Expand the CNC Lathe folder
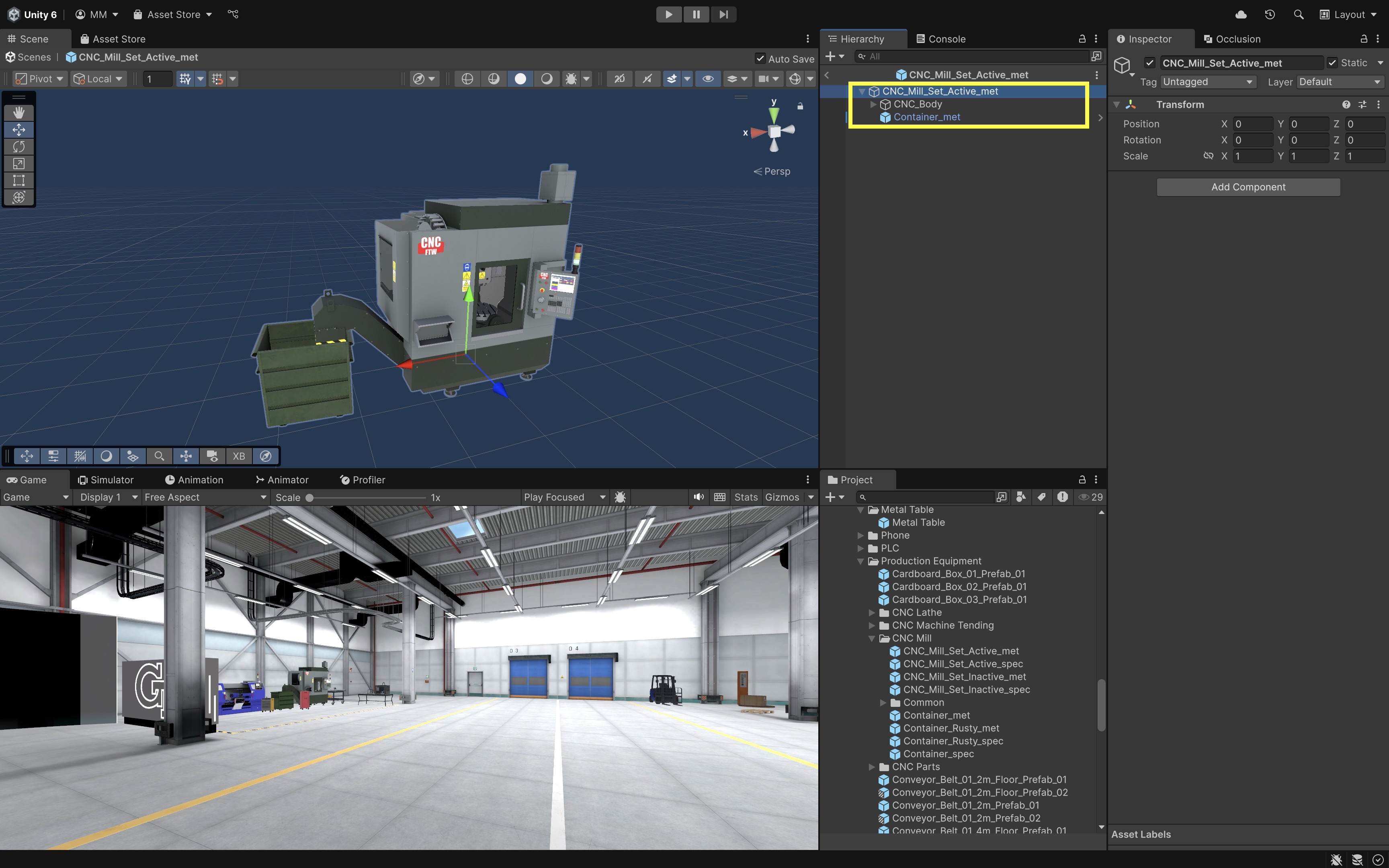 pos(872,612)
